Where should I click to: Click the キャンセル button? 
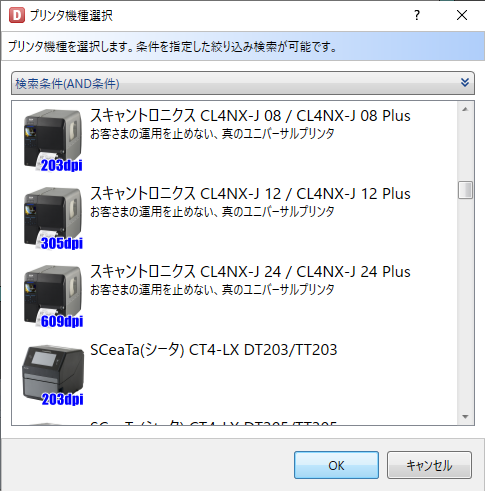429,465
